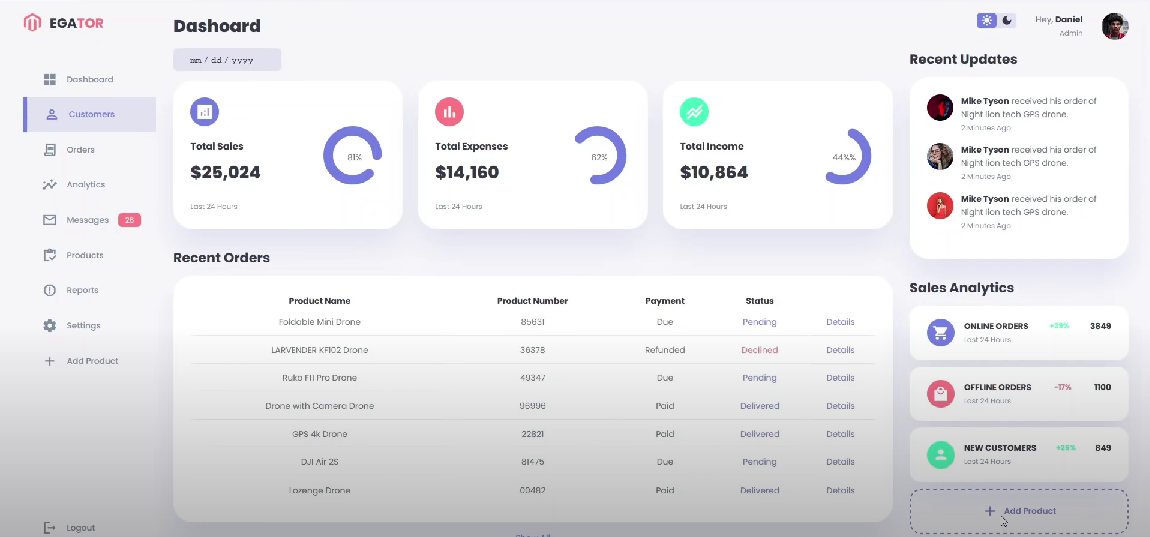Image resolution: width=1150 pixels, height=537 pixels.
Task: Open Messages in sidebar
Action: tap(89, 220)
